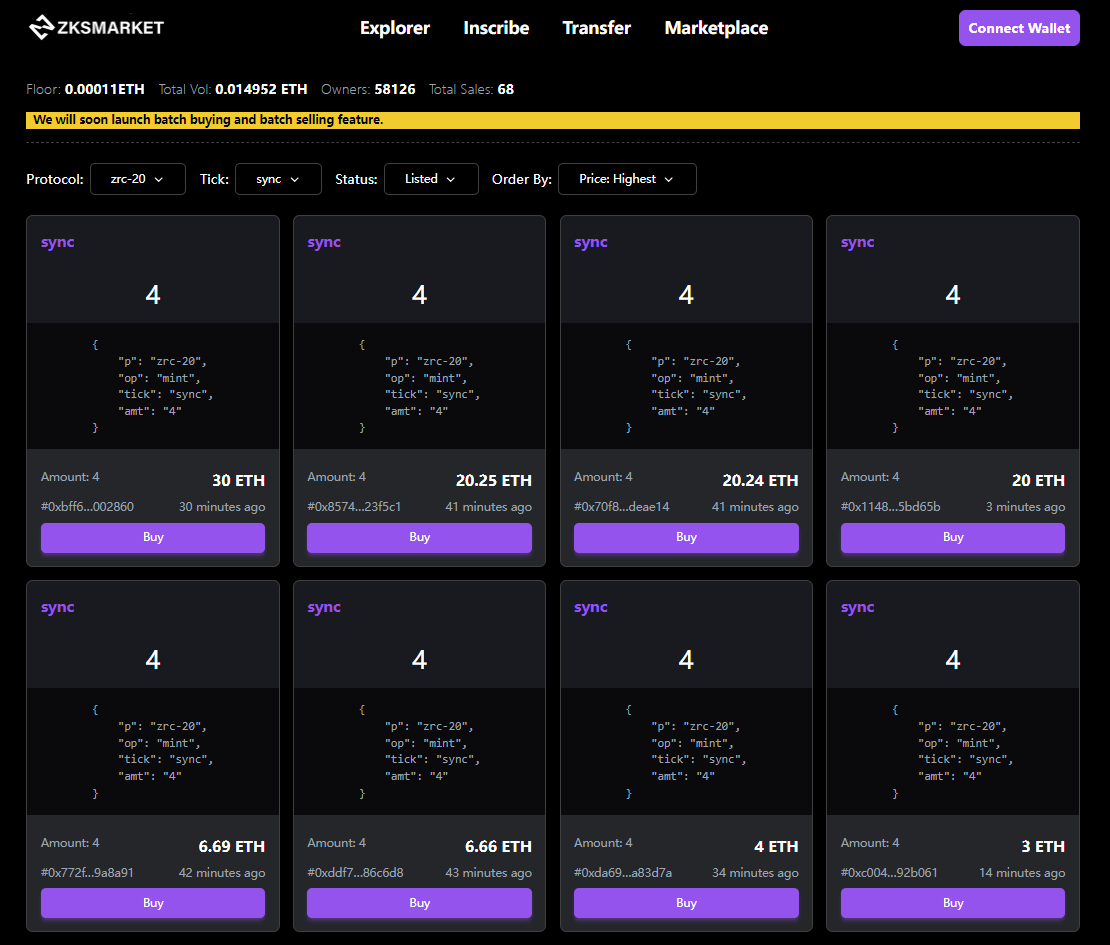Click inscription ID #0x772f...9a8a91
This screenshot has height=945, width=1110.
point(87,873)
